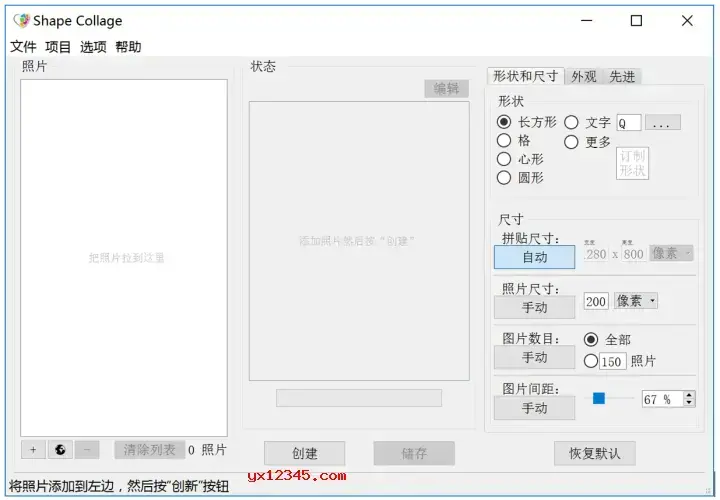The width and height of the screenshot is (720, 500).
Task: Open the collage size 像素 unit dropdown
Action: click(x=671, y=253)
